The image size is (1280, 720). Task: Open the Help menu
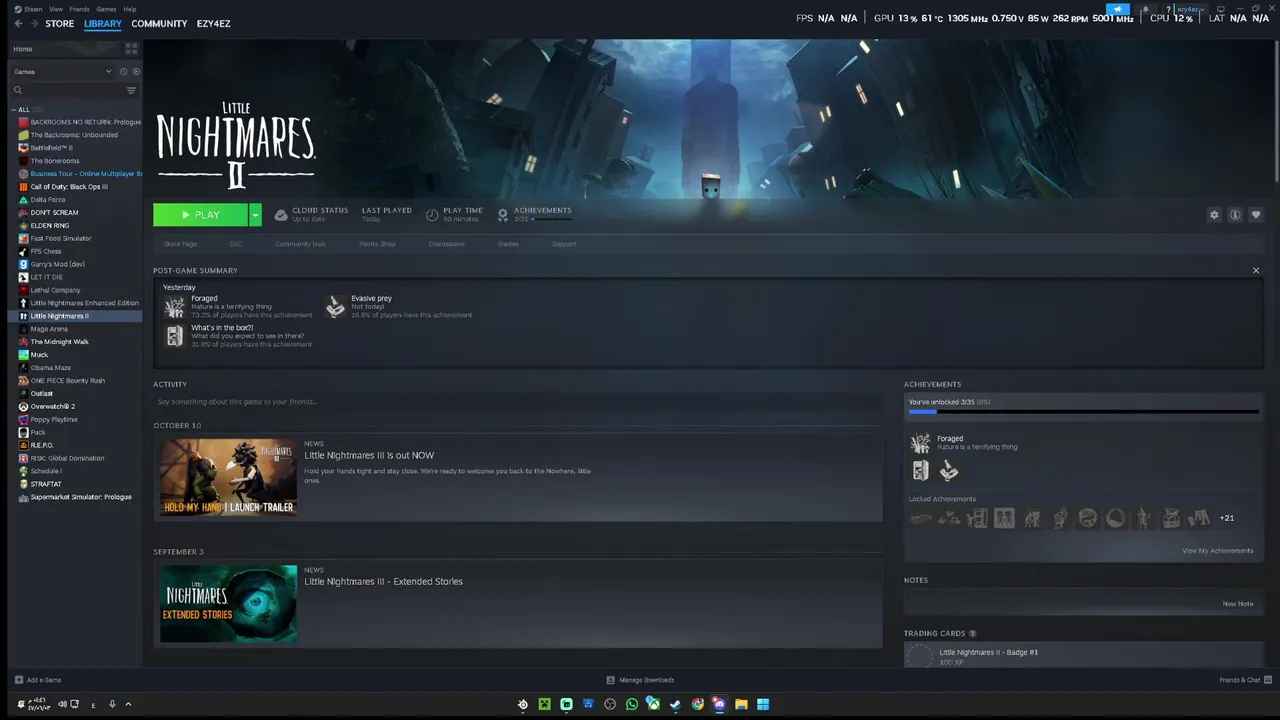point(130,9)
